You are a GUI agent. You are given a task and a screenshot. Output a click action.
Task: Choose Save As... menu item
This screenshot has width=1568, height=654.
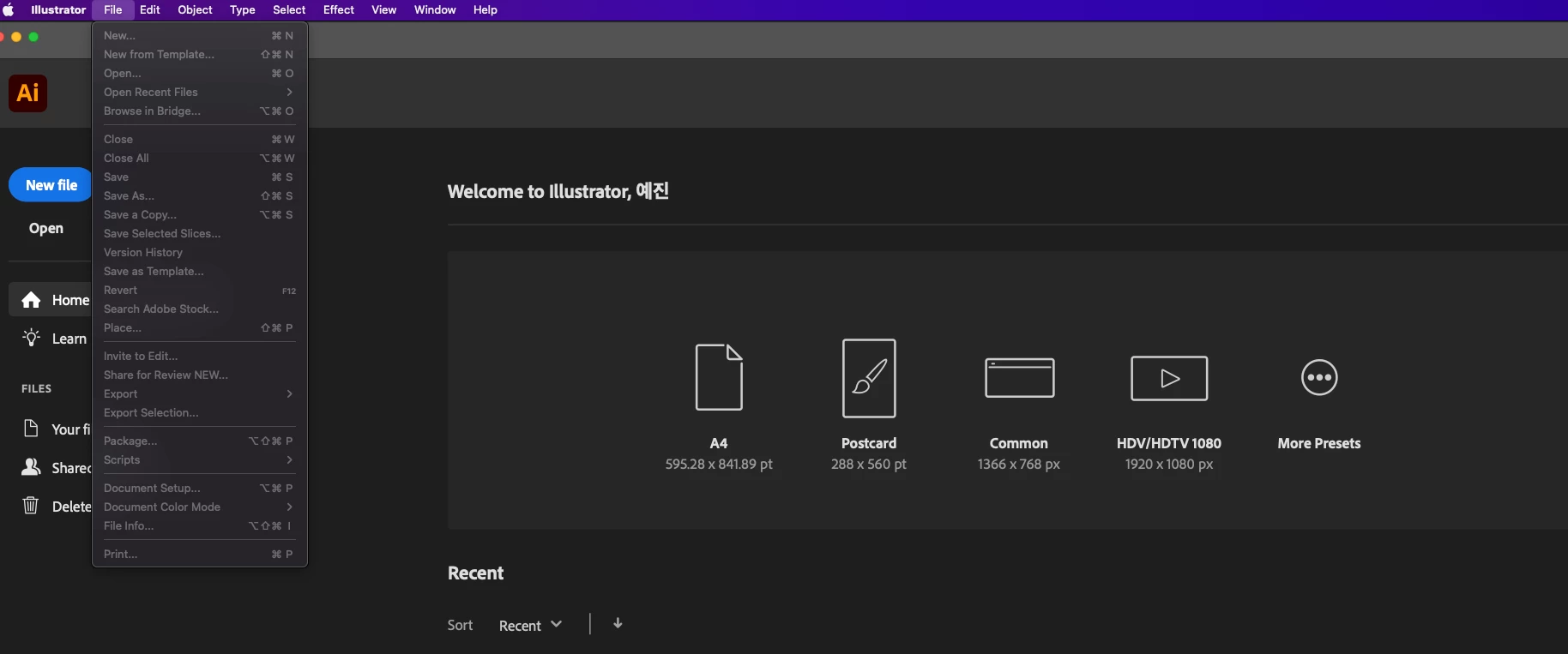[199, 195]
